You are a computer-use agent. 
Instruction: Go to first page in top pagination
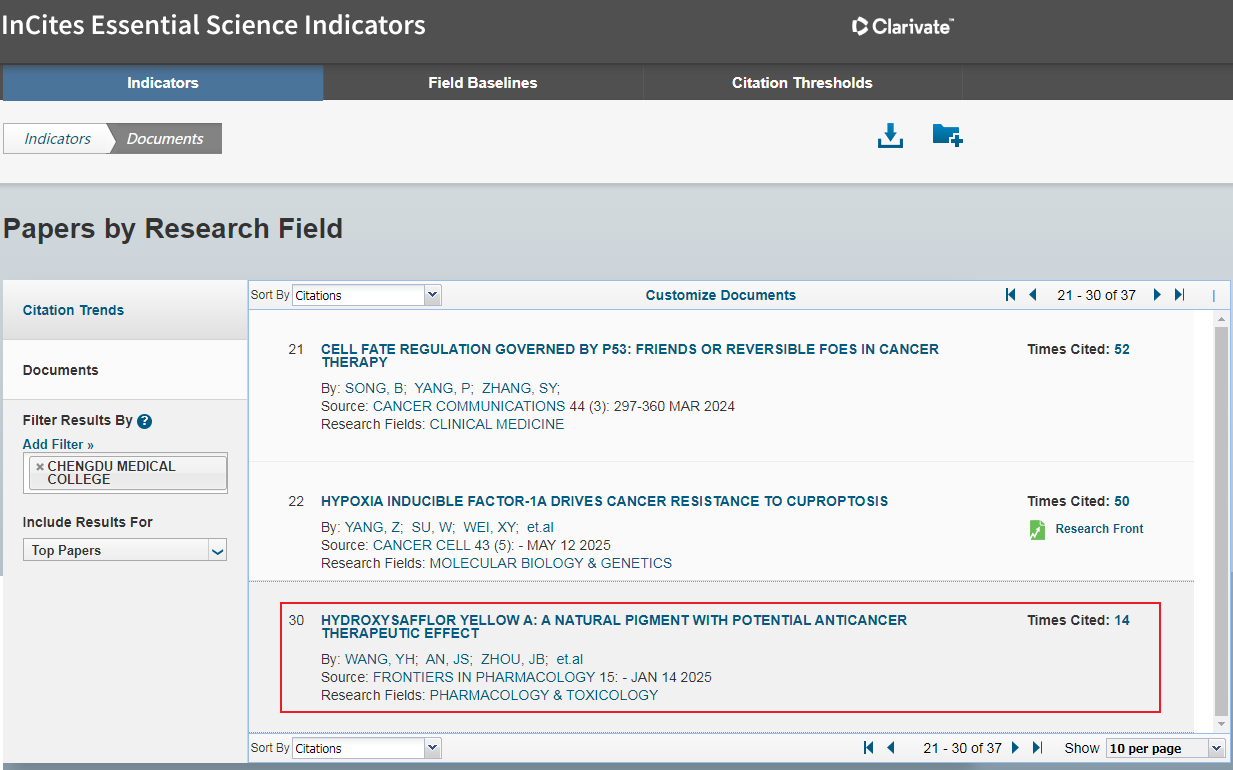(1010, 295)
